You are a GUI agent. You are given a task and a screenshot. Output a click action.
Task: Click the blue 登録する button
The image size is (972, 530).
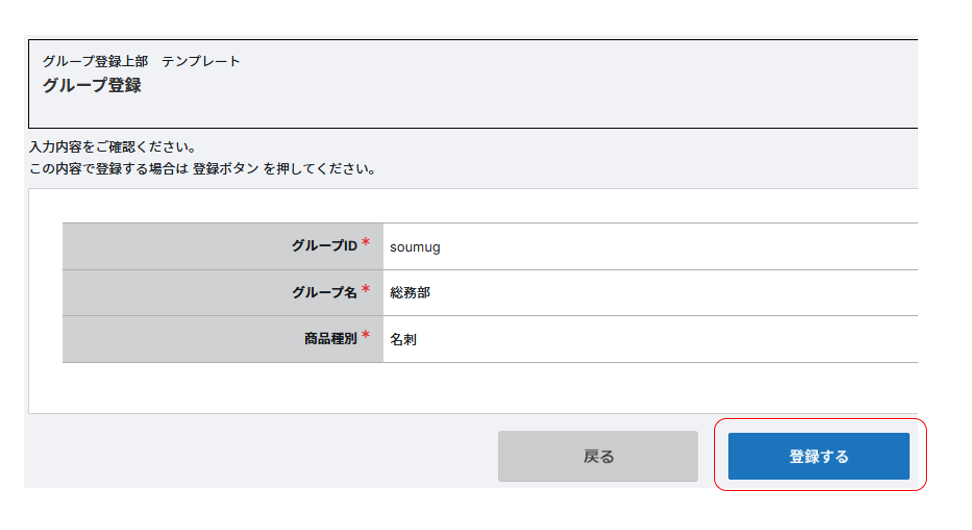818,457
